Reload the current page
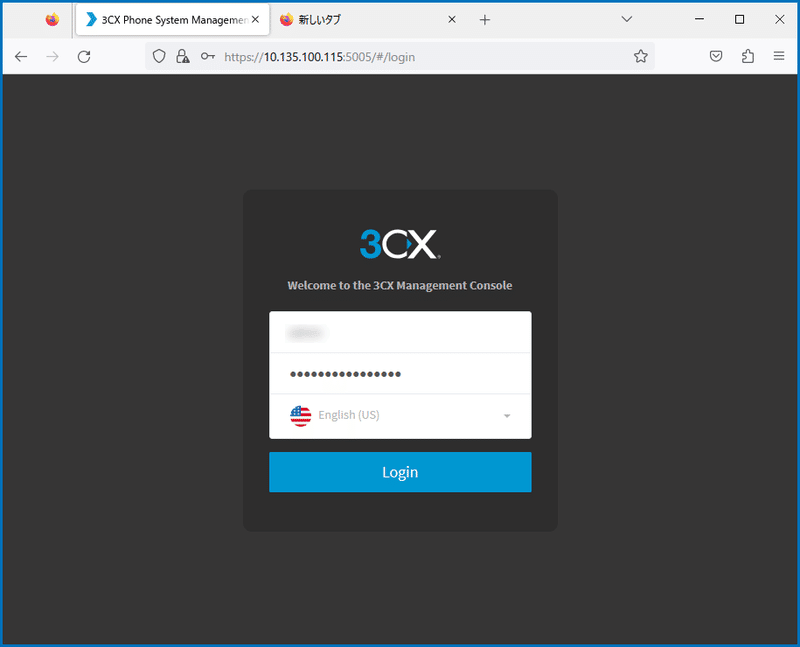 [x=84, y=57]
